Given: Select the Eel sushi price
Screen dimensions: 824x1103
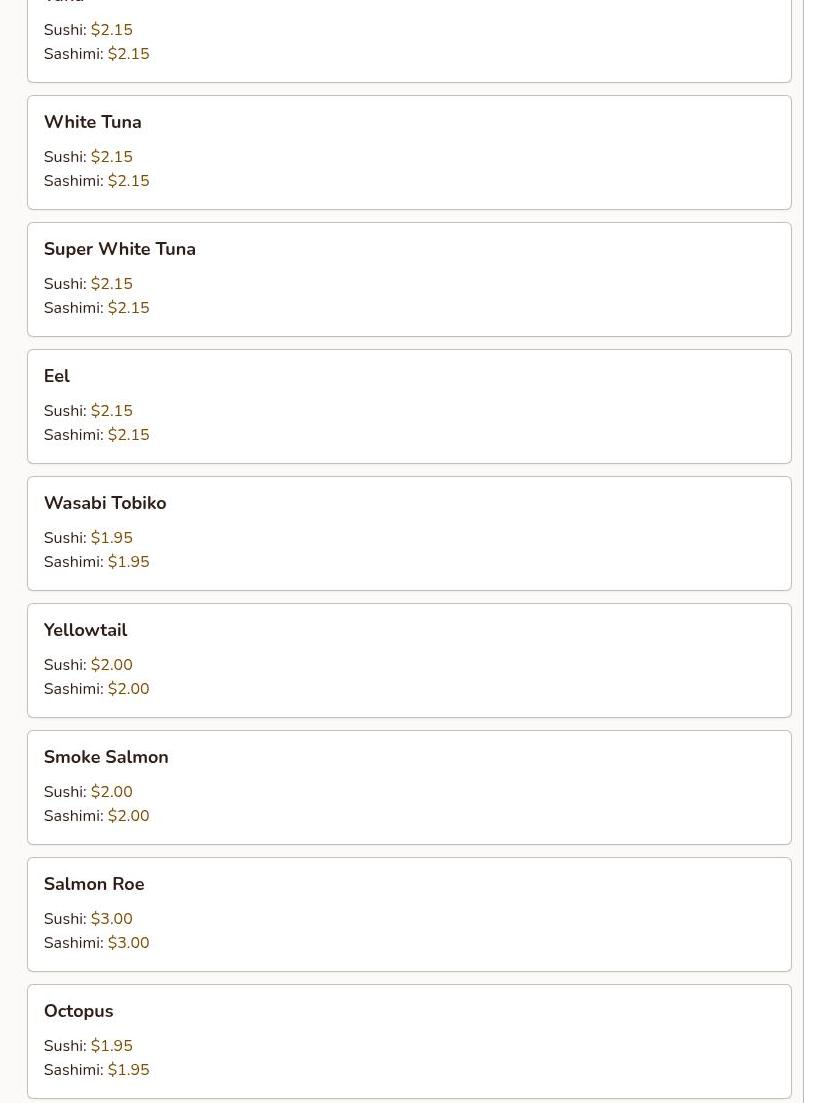Looking at the screenshot, I should [112, 411].
